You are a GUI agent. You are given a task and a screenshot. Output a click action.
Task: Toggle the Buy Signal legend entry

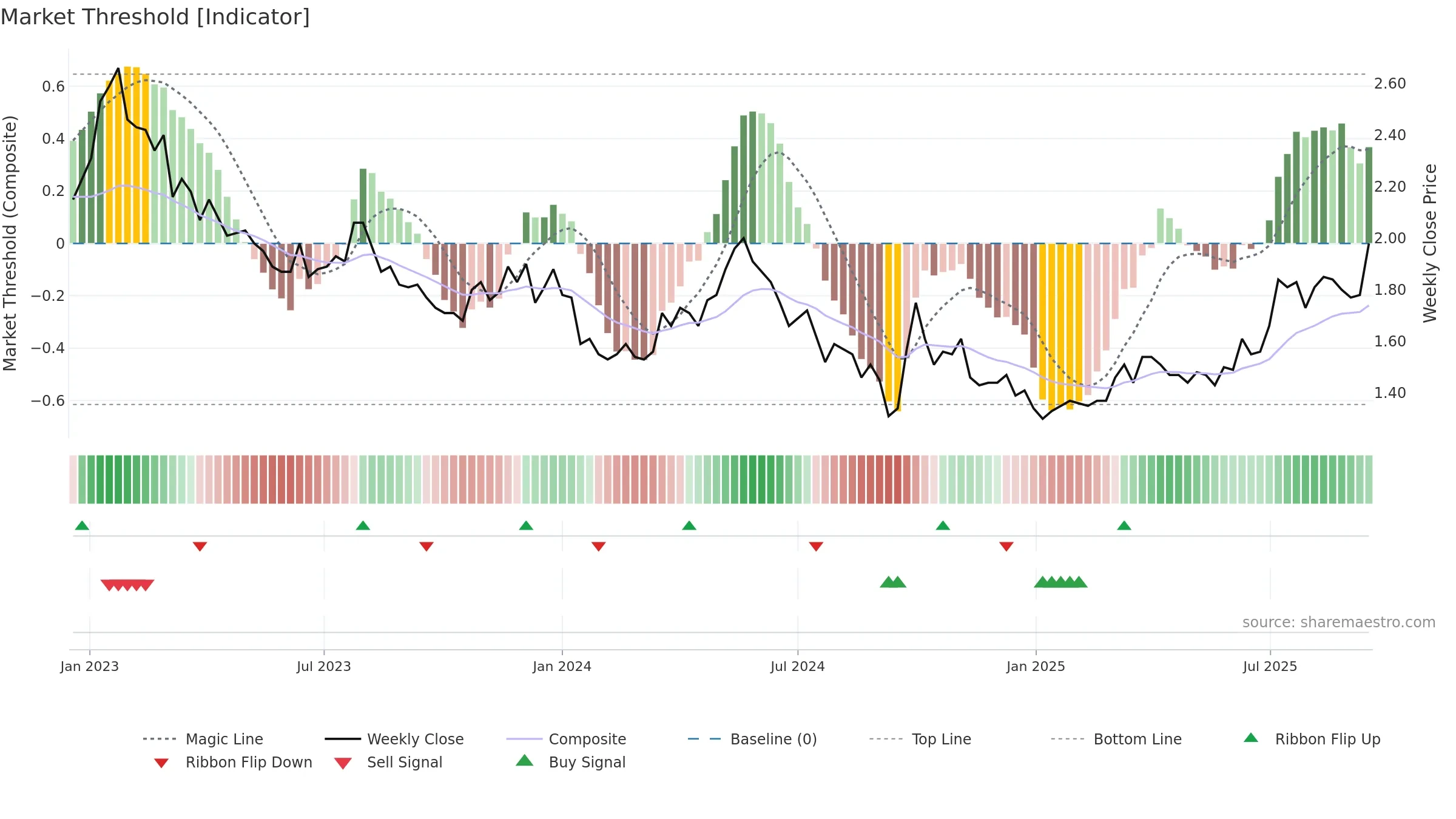pos(570,762)
